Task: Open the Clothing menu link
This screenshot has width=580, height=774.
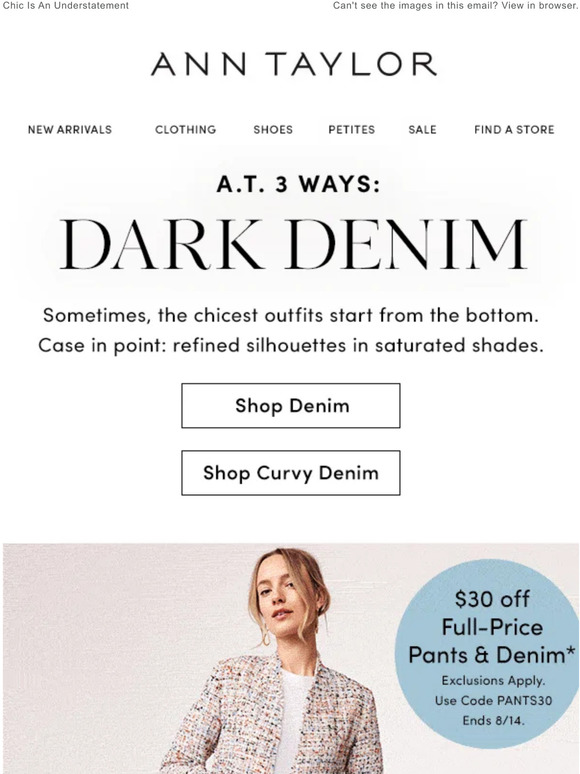Action: 186,130
